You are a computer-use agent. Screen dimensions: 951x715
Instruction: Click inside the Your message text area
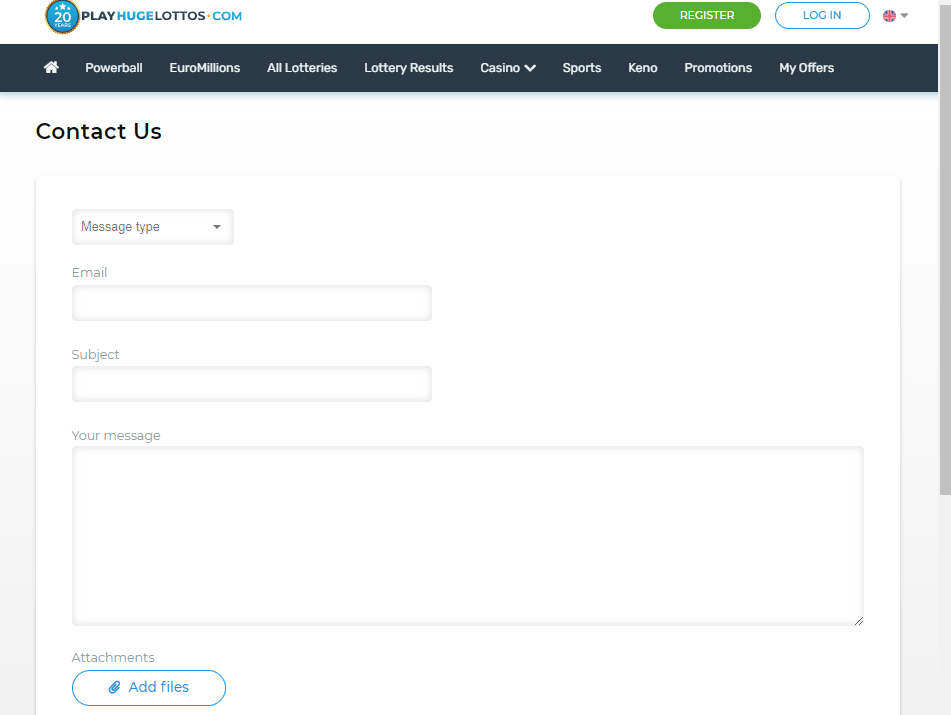pyautogui.click(x=468, y=536)
